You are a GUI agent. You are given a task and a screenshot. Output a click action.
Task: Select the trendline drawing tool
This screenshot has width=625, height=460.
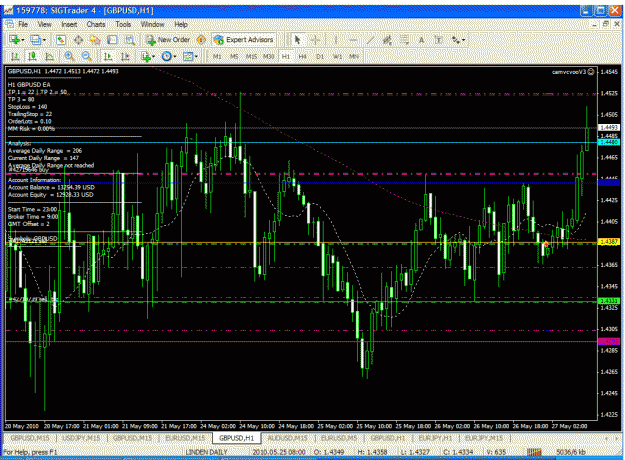coord(370,40)
